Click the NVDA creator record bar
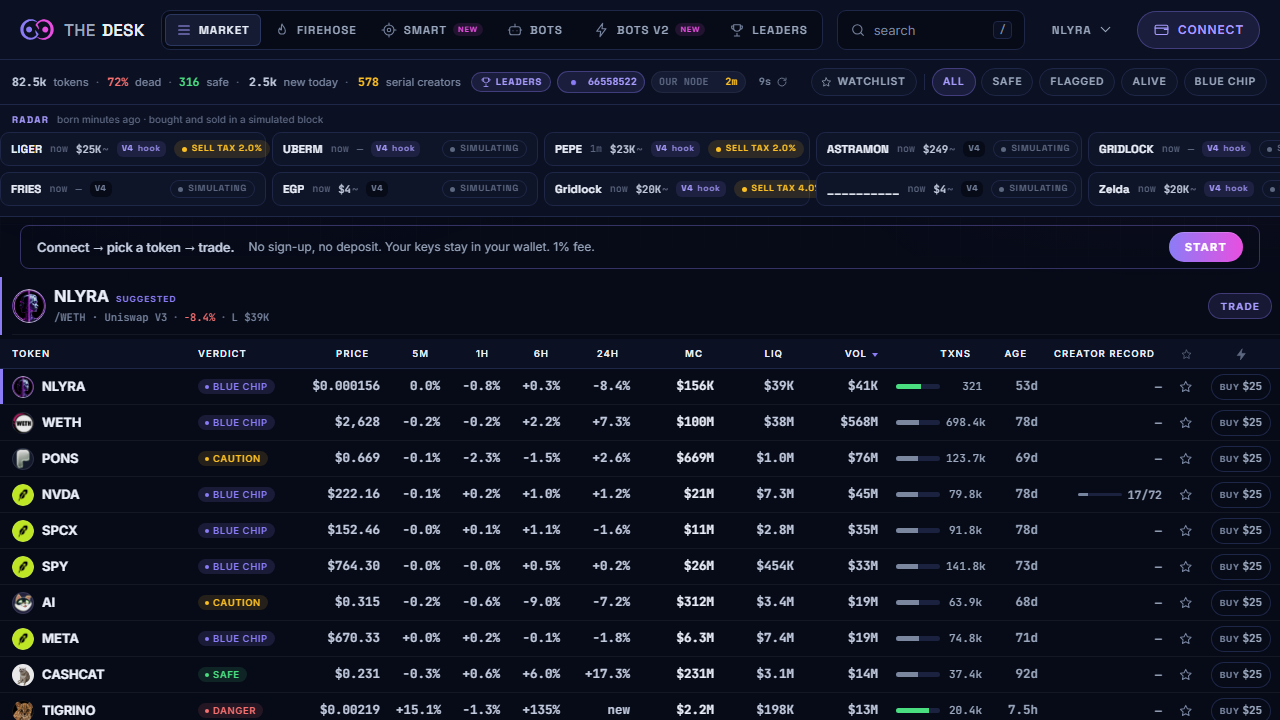 coord(1099,494)
